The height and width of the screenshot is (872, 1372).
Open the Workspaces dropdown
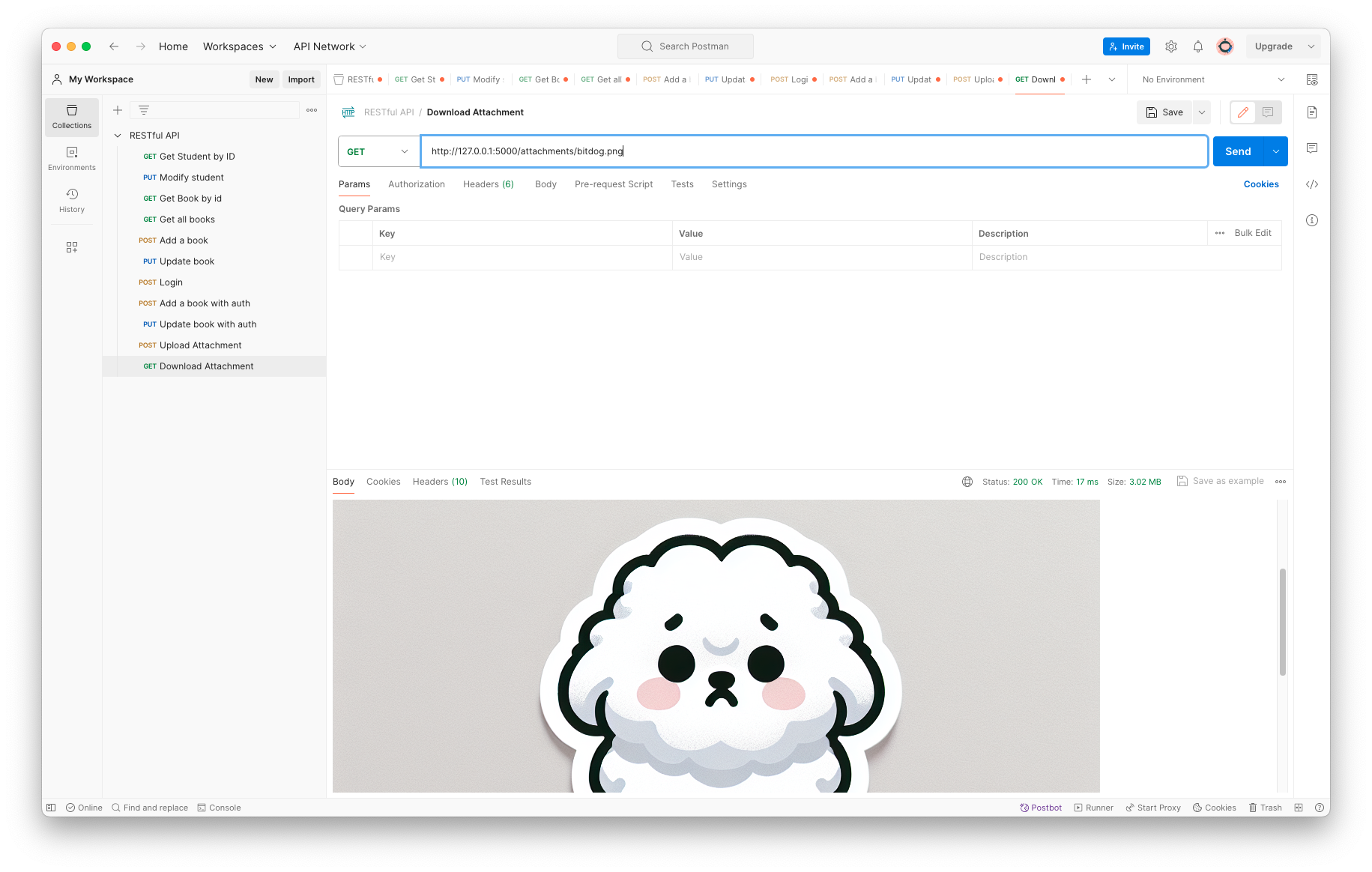(x=240, y=46)
